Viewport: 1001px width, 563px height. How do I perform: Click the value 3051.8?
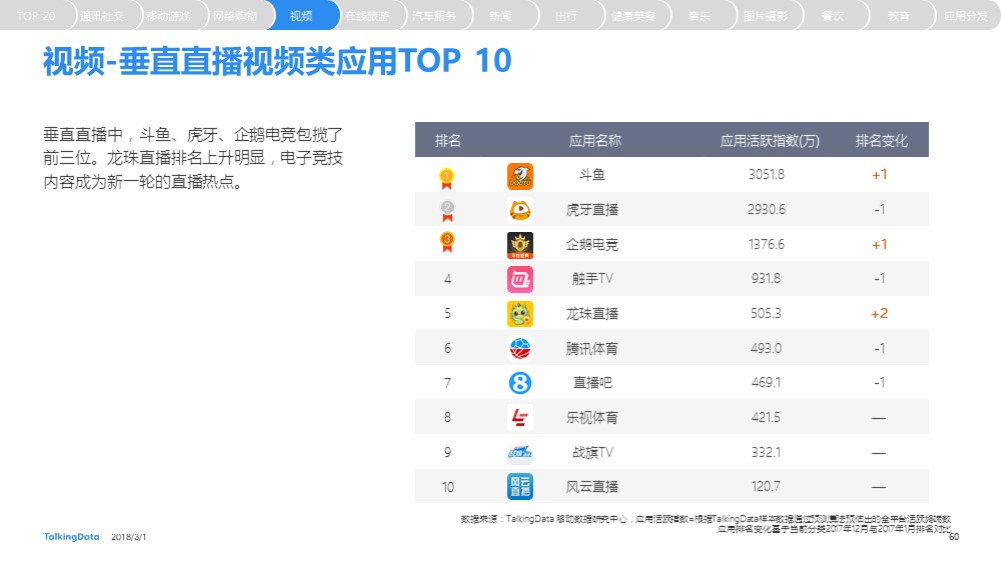(x=766, y=174)
